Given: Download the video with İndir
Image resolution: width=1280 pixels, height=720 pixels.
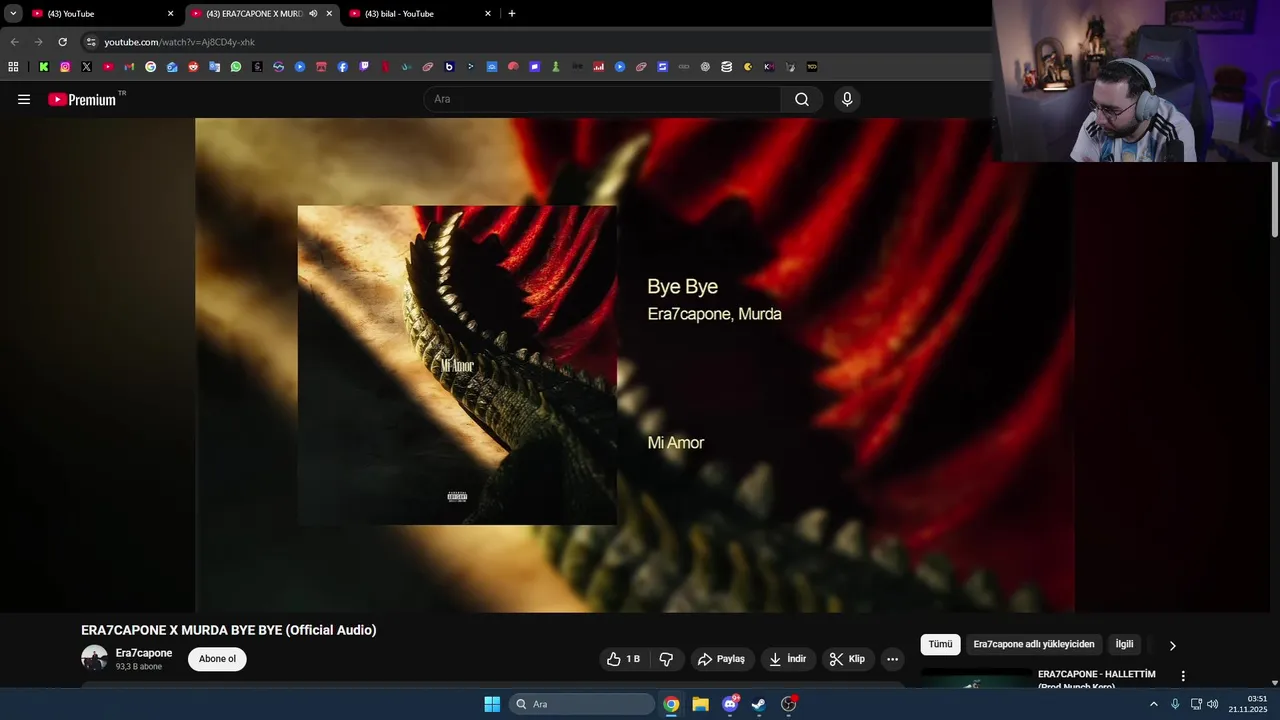Looking at the screenshot, I should point(788,659).
